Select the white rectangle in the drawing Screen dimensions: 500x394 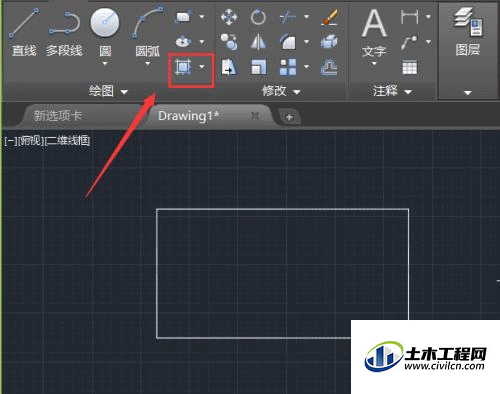point(282,209)
